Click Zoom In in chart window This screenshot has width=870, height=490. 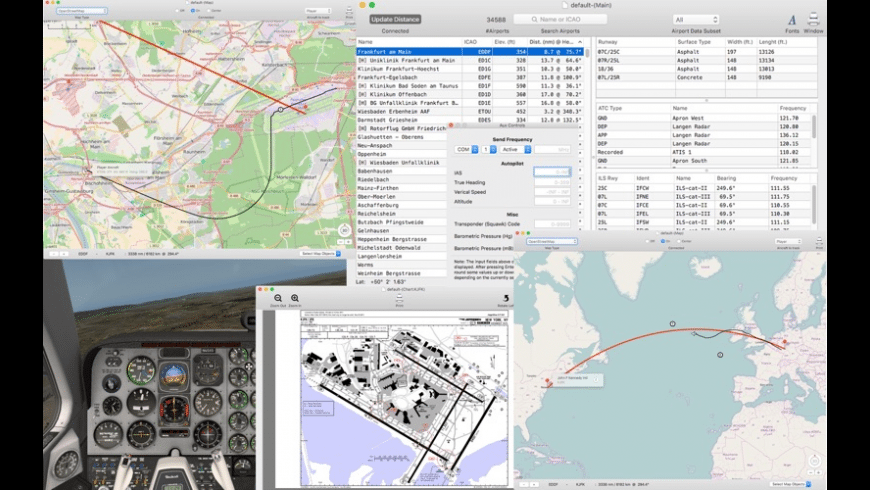click(295, 299)
